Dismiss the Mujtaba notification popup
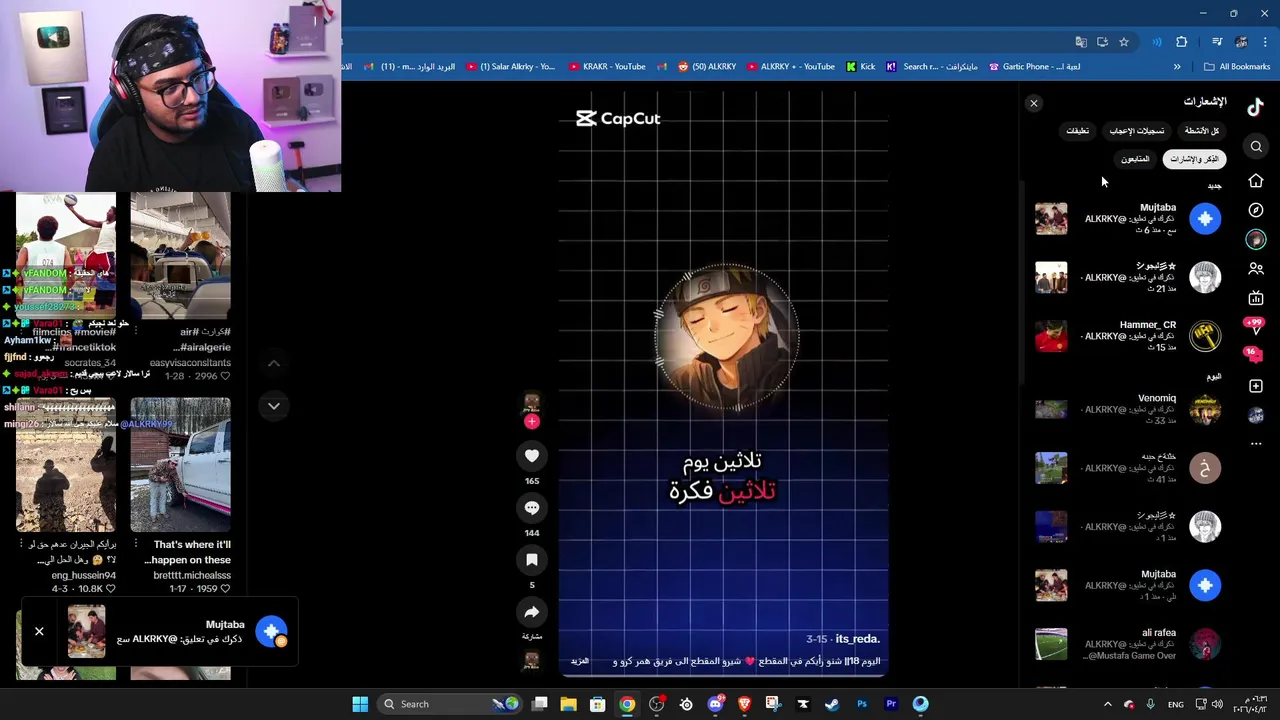 (x=39, y=631)
